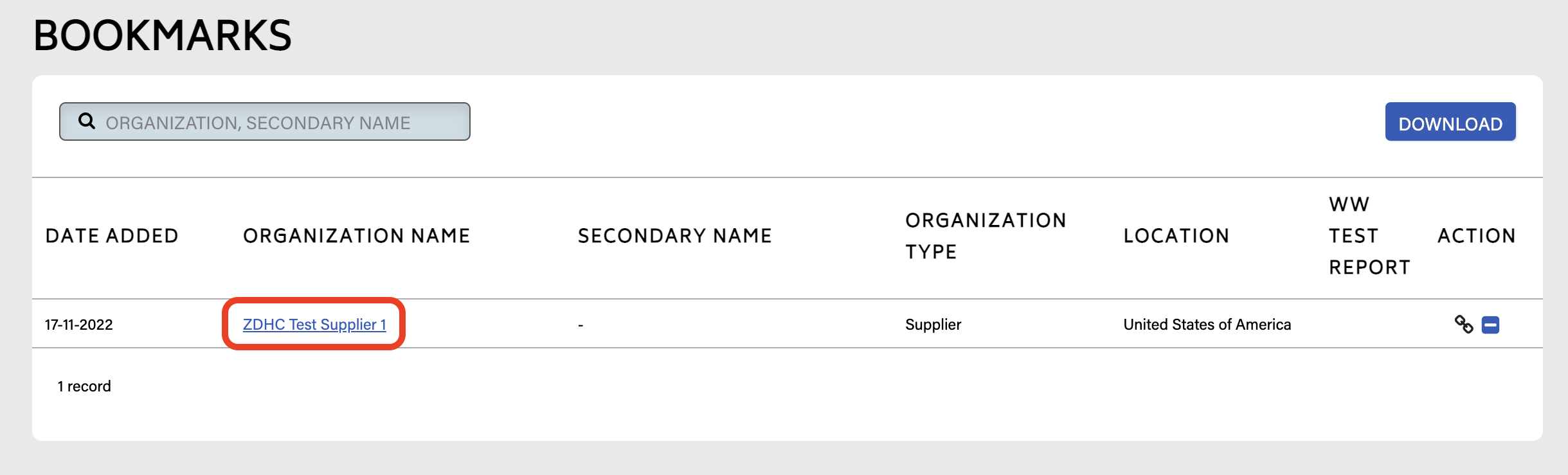Click the Supplier organization type cell
The height and width of the screenshot is (475, 1568).
click(x=933, y=325)
